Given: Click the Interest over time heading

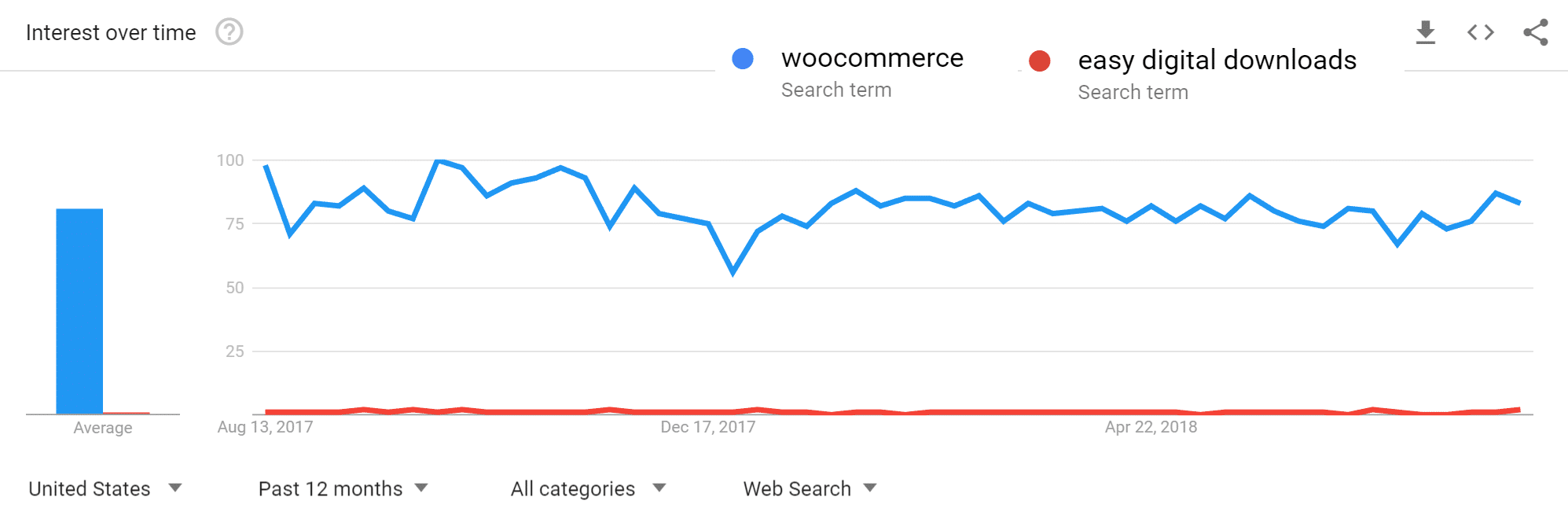Looking at the screenshot, I should [x=112, y=32].
